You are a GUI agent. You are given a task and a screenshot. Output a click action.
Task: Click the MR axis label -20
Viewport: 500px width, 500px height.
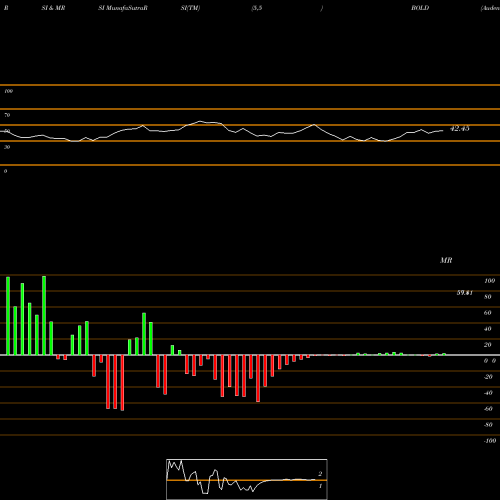(x=488, y=377)
